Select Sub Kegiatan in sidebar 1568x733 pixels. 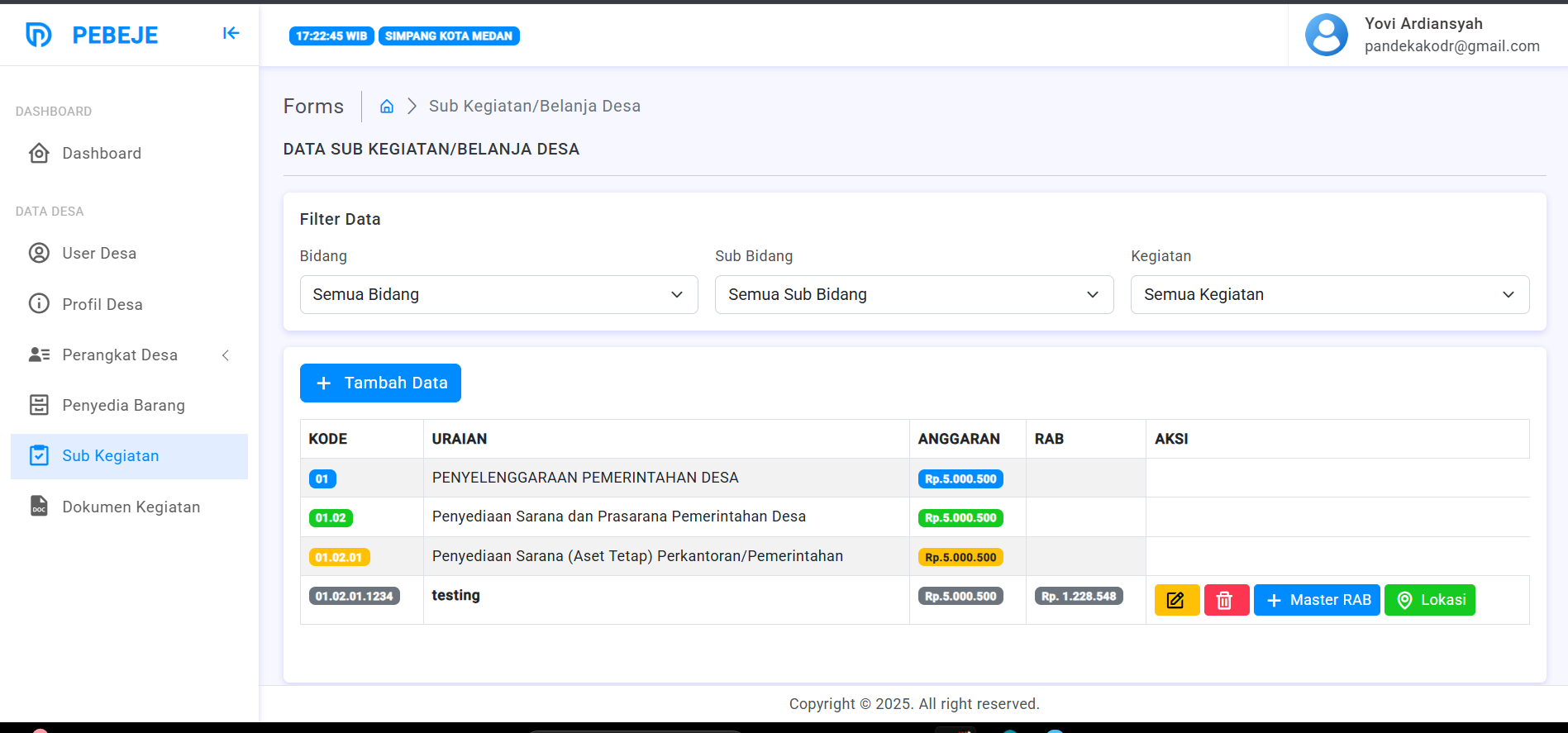pyautogui.click(x=111, y=456)
